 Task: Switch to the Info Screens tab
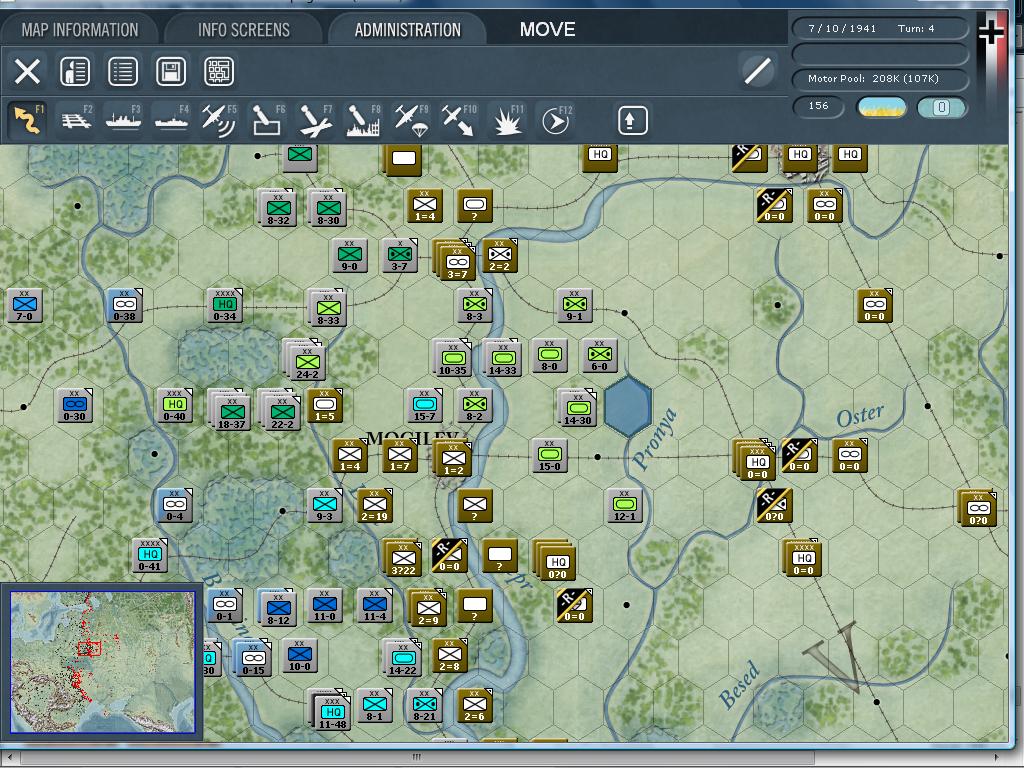(x=244, y=30)
